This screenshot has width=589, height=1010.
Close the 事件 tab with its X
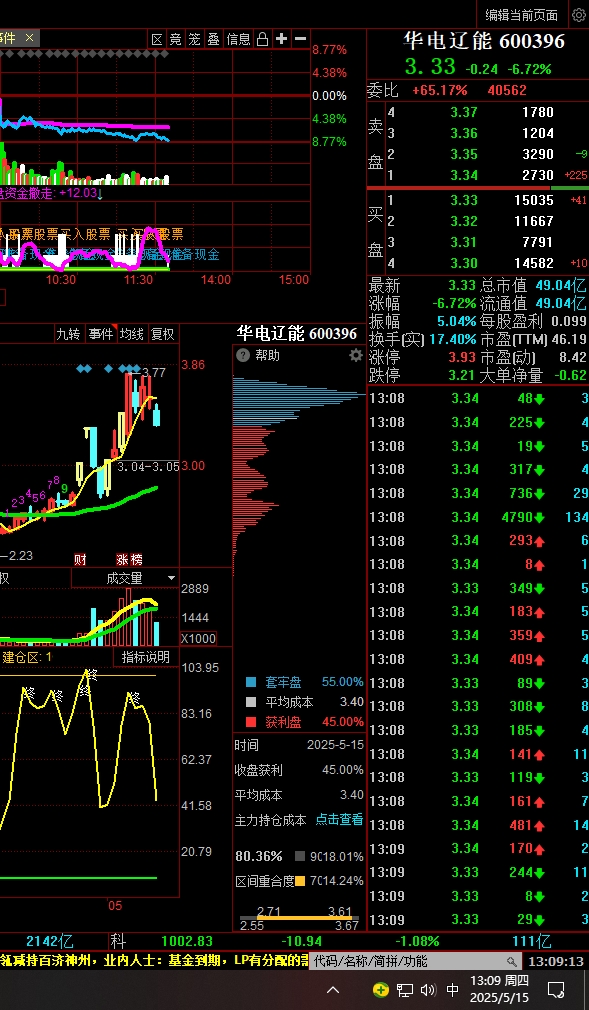coord(29,39)
